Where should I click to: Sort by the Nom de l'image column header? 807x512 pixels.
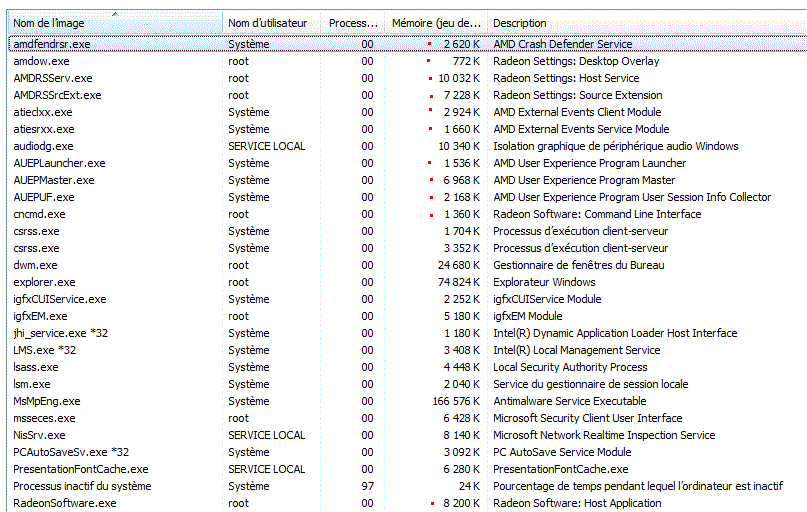pos(115,23)
